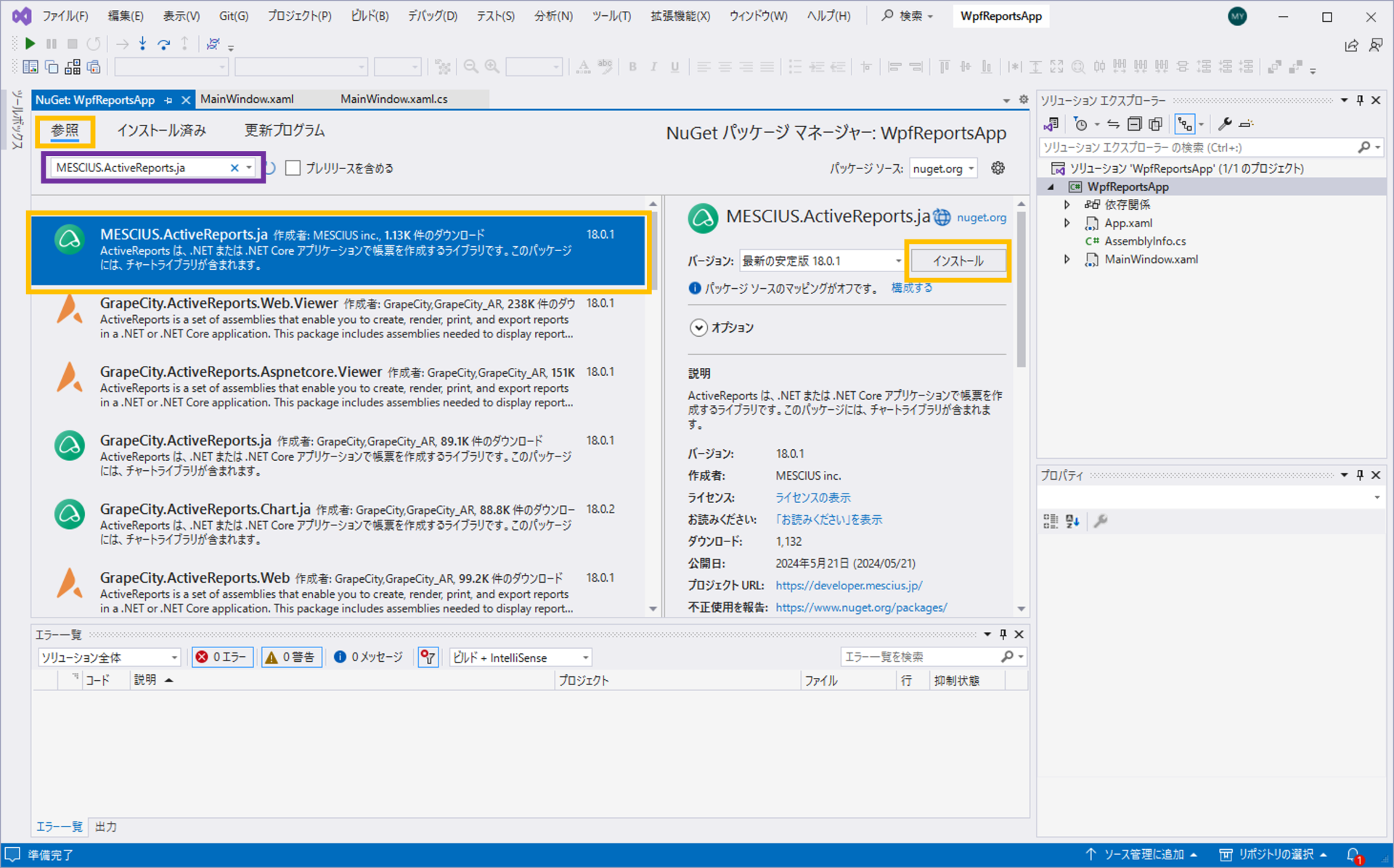Toggle the 0 errors filter button
The width and height of the screenshot is (1394, 868).
coord(223,658)
